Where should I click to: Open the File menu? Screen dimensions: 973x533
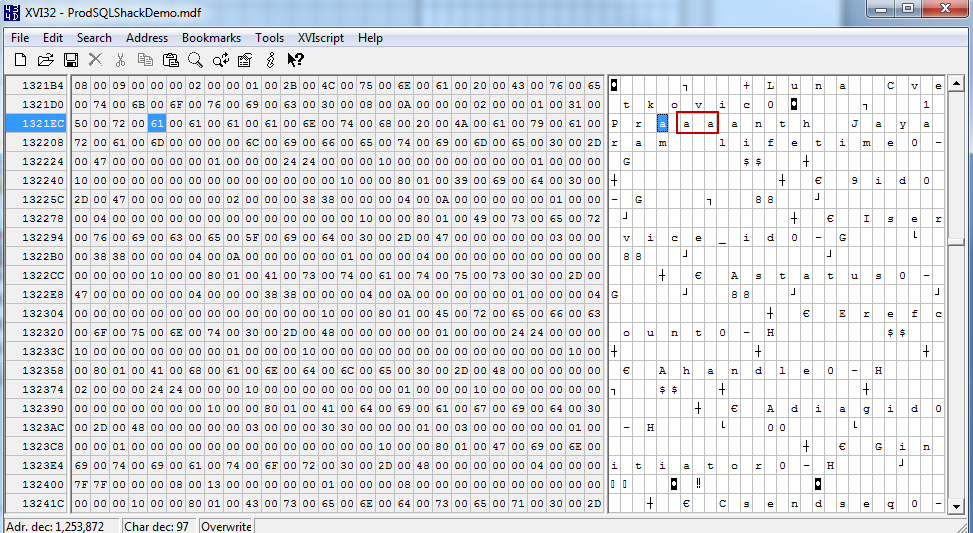[20, 38]
